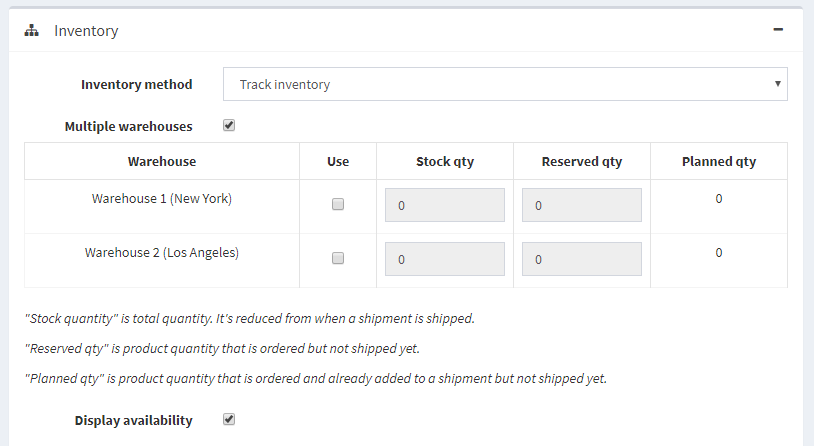Enable Use for Warehouse 2 (Los Angeles)
814x446 pixels.
click(338, 258)
